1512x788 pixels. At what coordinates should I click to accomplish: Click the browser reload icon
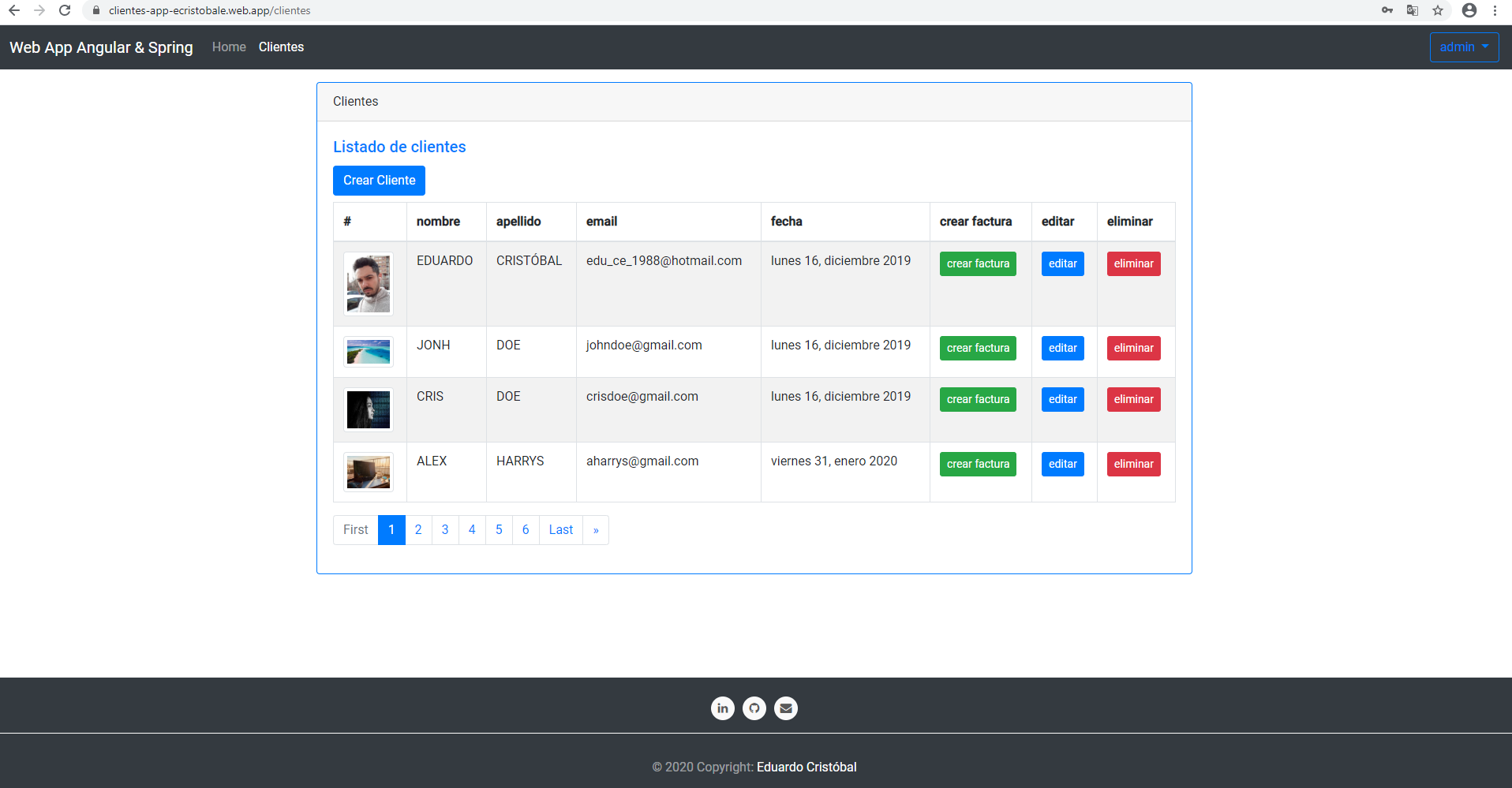(65, 10)
